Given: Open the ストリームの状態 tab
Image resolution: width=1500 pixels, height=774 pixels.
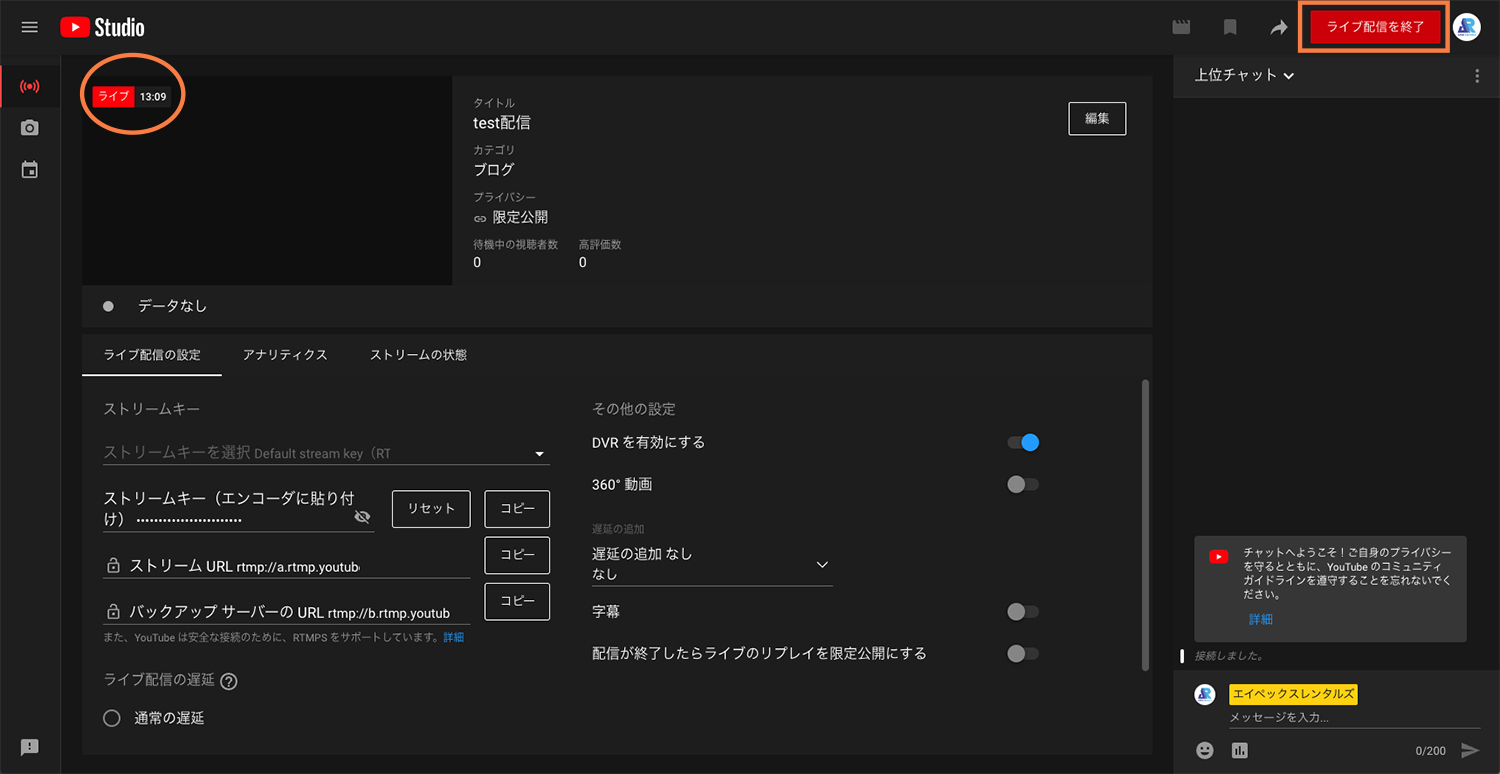Looking at the screenshot, I should tap(417, 354).
